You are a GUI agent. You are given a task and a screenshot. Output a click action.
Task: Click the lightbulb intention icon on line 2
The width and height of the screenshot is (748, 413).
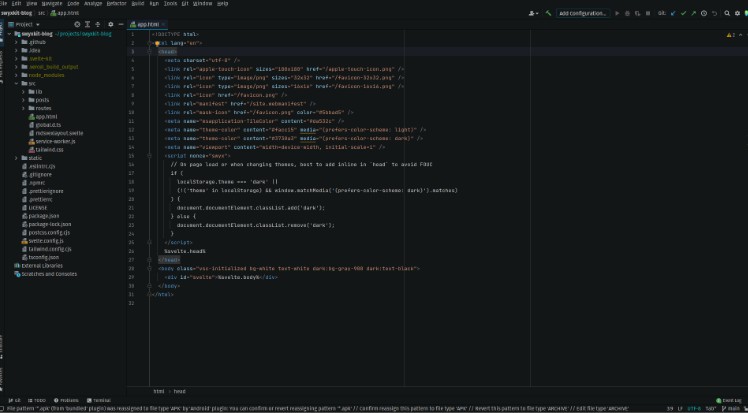click(157, 43)
